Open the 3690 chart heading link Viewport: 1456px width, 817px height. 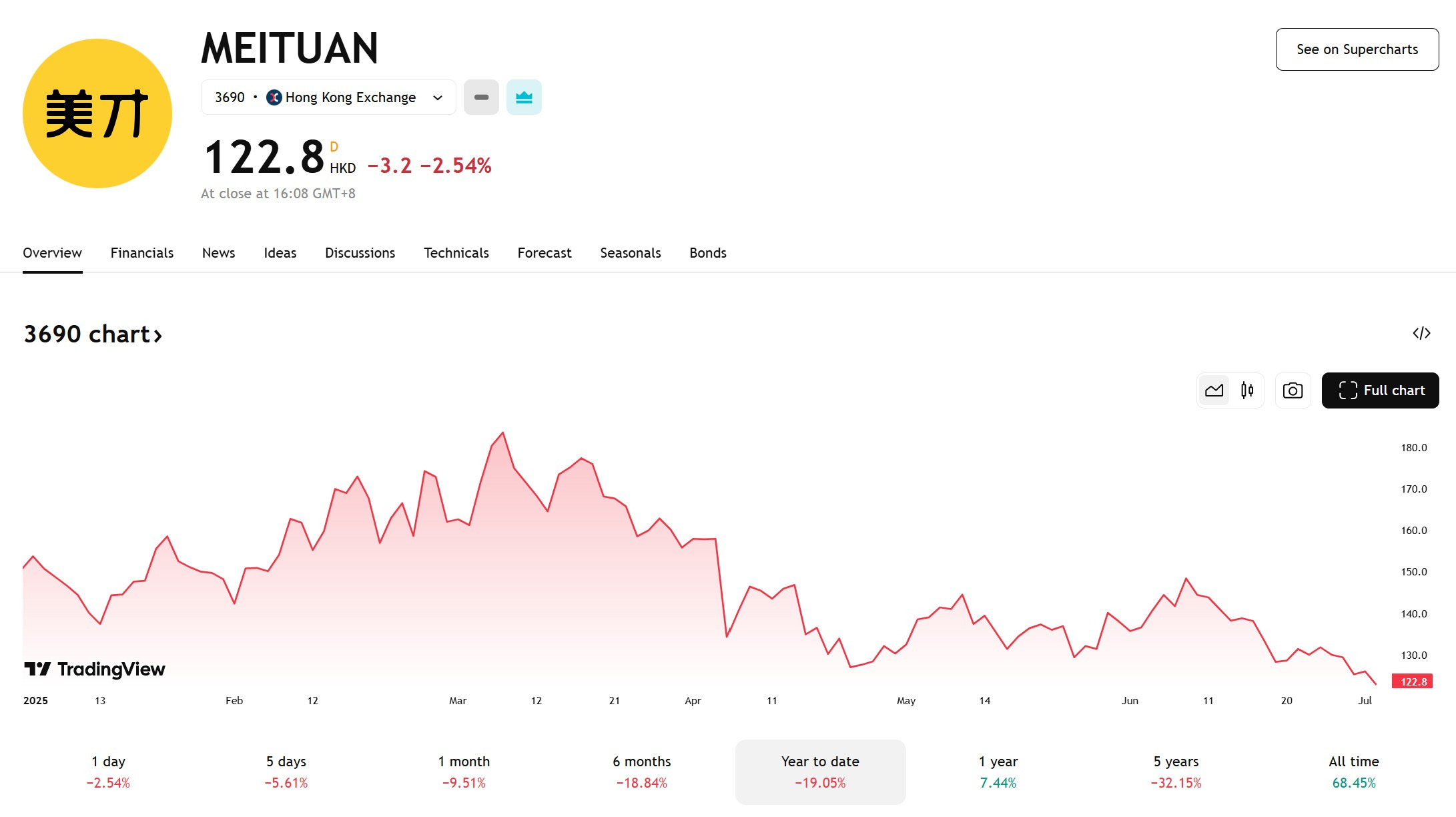(x=93, y=334)
